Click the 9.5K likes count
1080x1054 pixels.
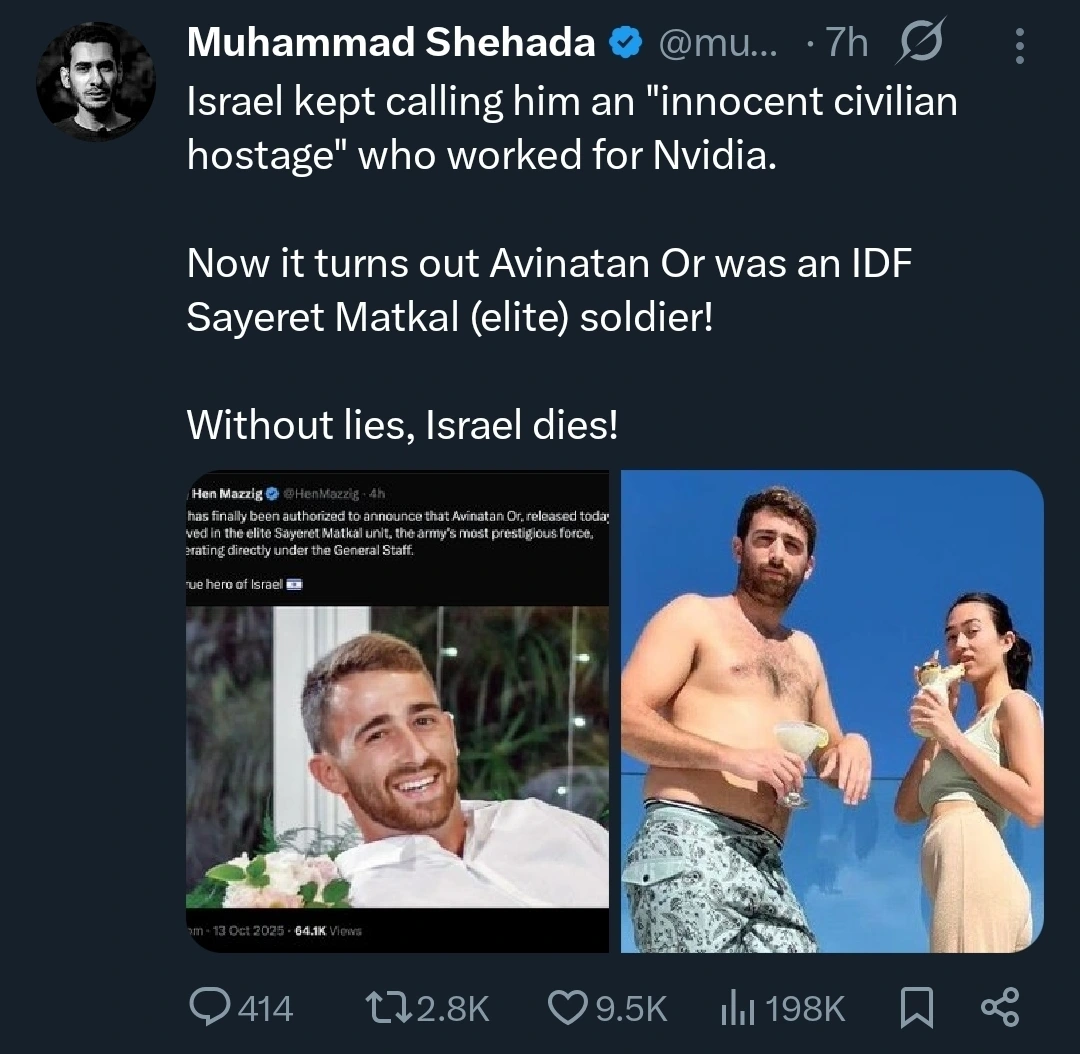click(x=631, y=1008)
